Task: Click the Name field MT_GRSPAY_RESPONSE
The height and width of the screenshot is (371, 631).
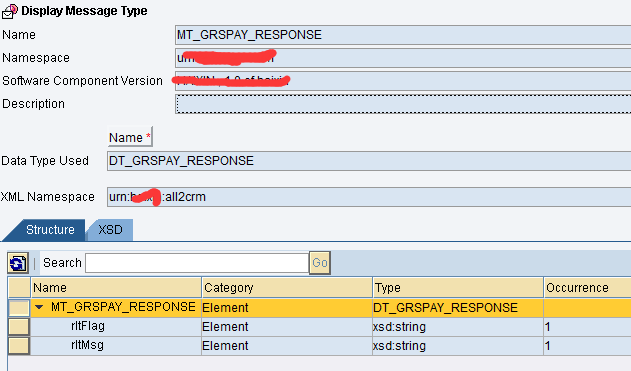Action: coord(403,35)
